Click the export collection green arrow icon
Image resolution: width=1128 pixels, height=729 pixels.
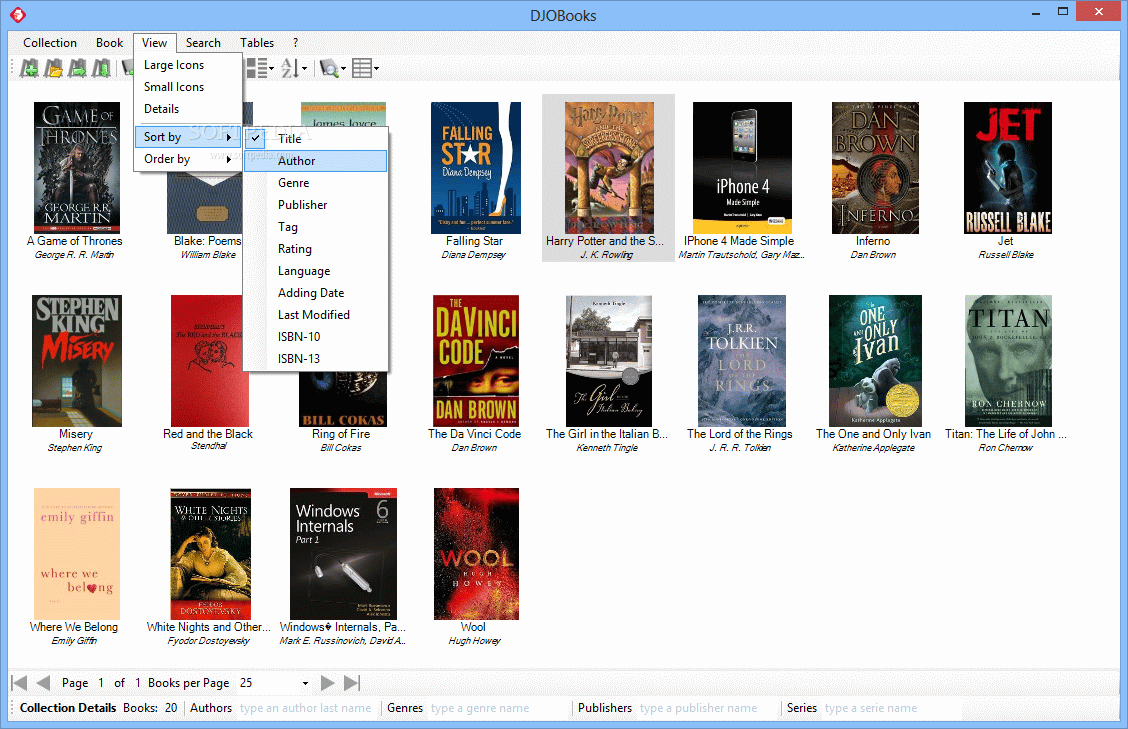click(77, 68)
